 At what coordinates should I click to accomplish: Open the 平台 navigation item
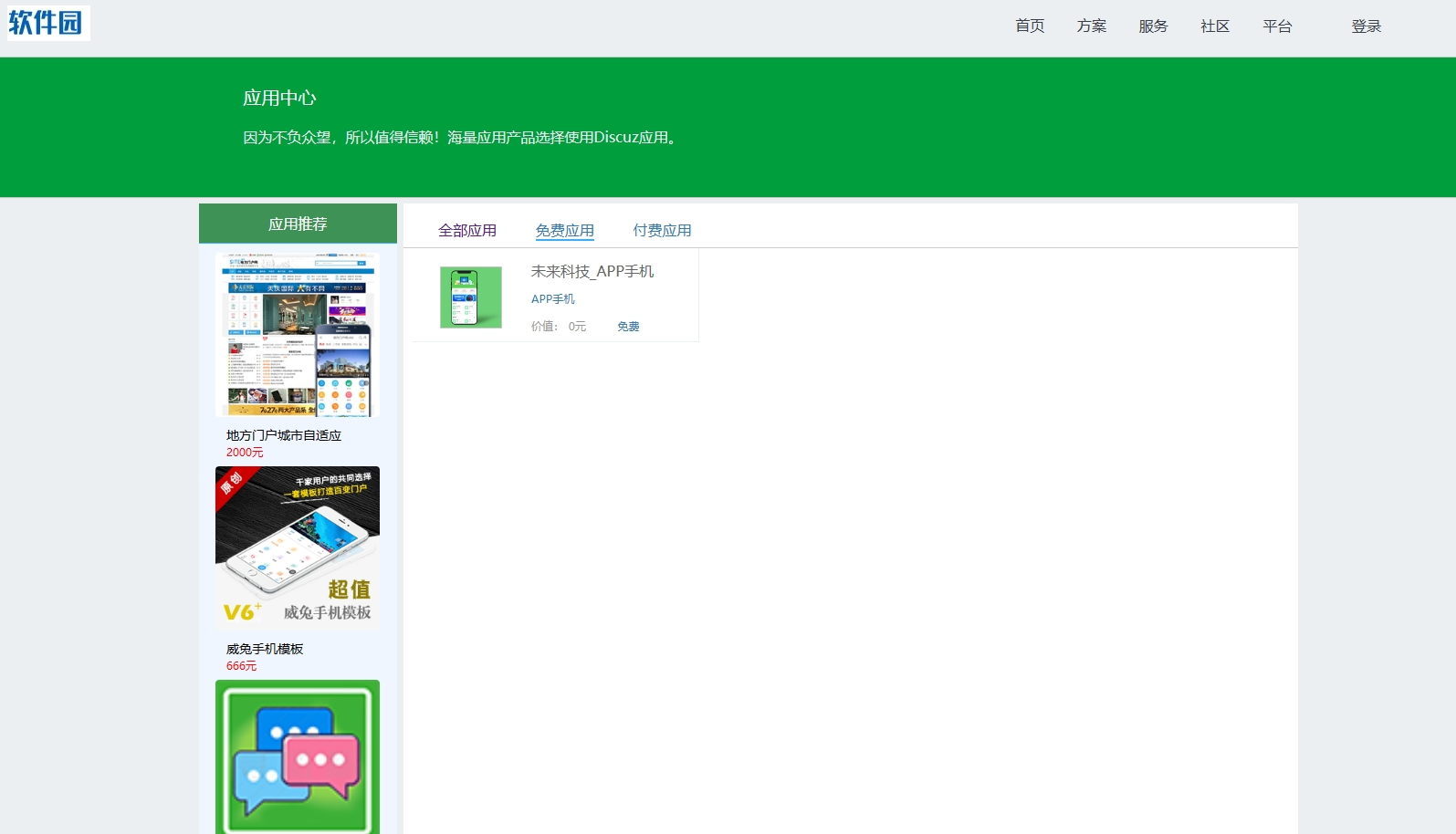1277,26
